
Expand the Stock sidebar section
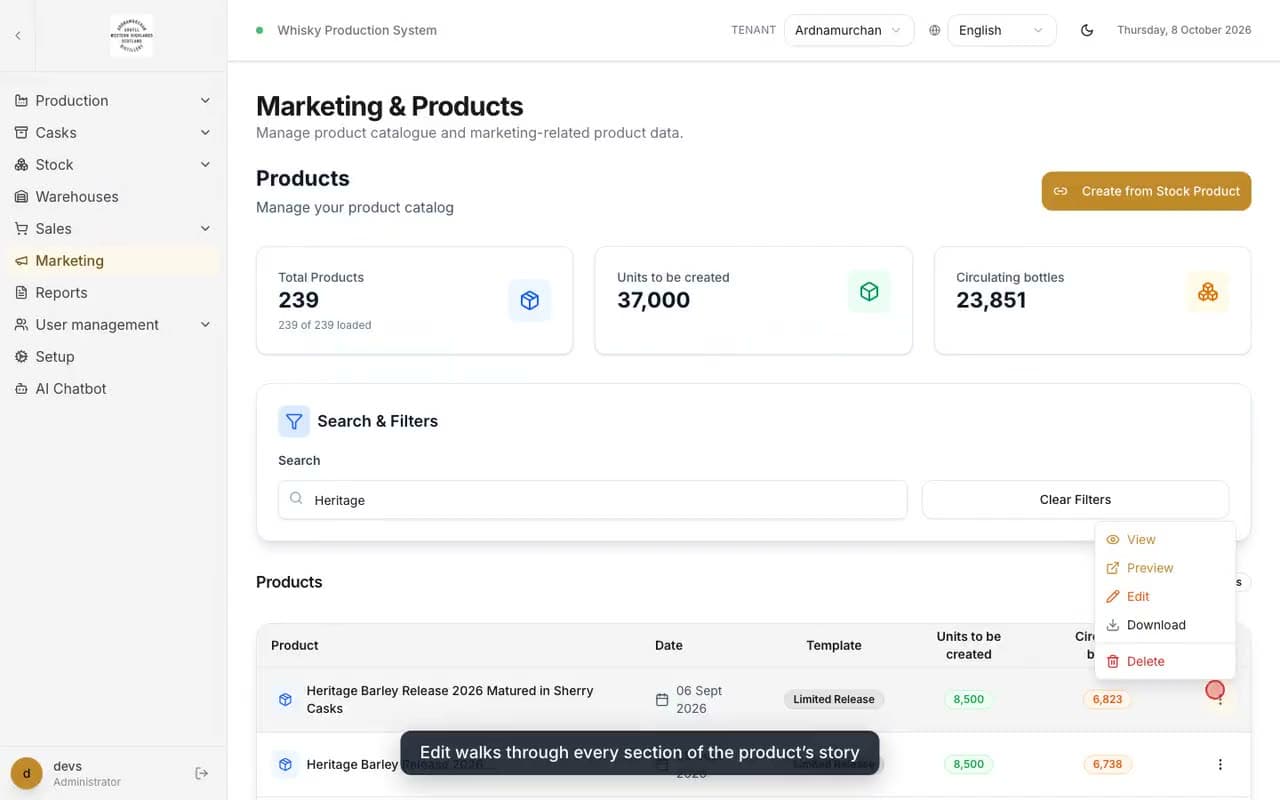click(113, 164)
